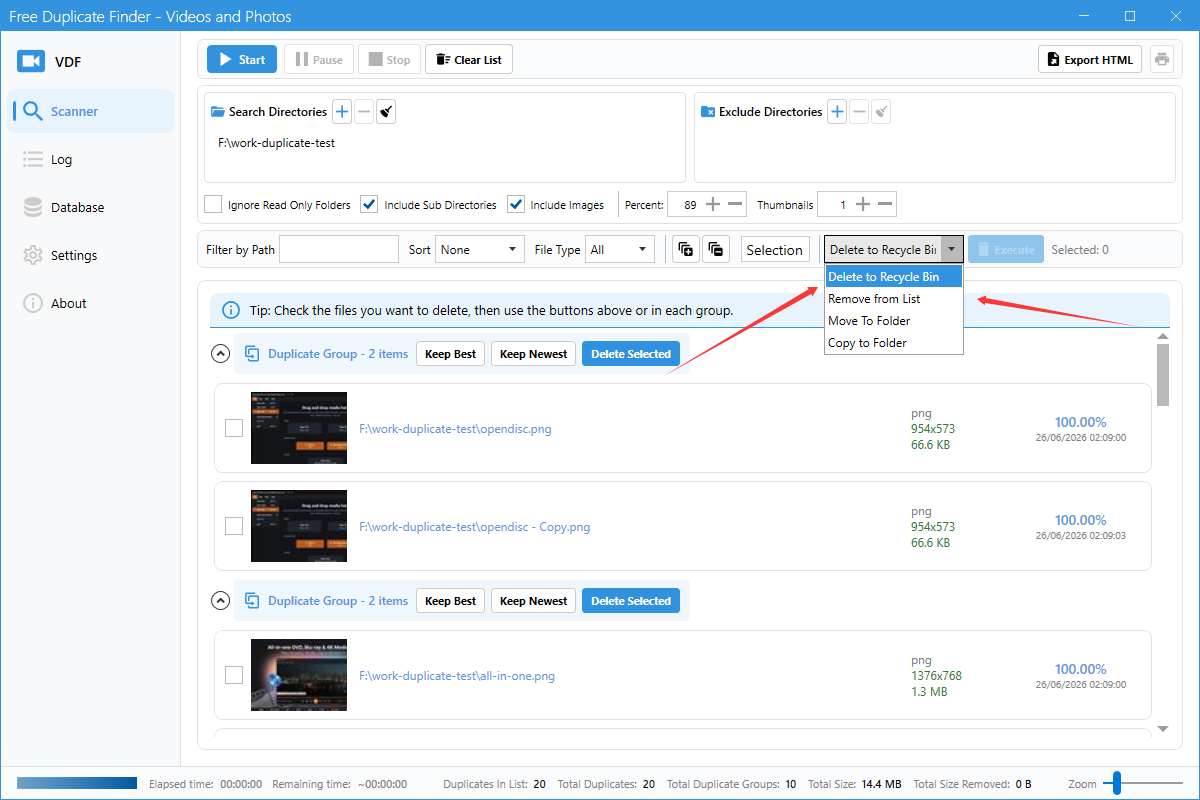Viewport: 1200px width, 800px height.
Task: Click the info icon in the tip banner
Action: 232,310
